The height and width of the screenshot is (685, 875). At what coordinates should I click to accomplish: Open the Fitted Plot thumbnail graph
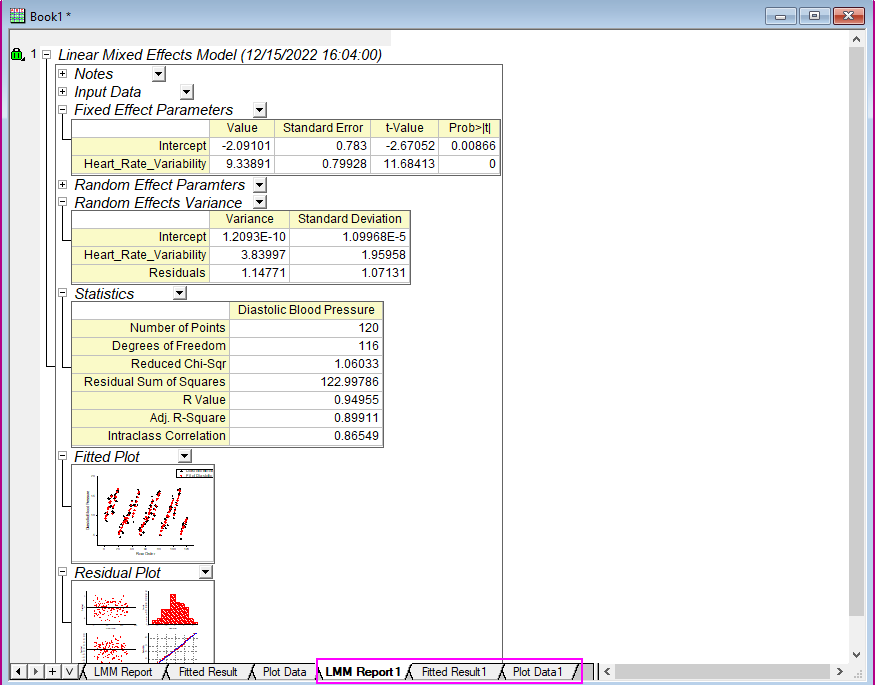(143, 512)
